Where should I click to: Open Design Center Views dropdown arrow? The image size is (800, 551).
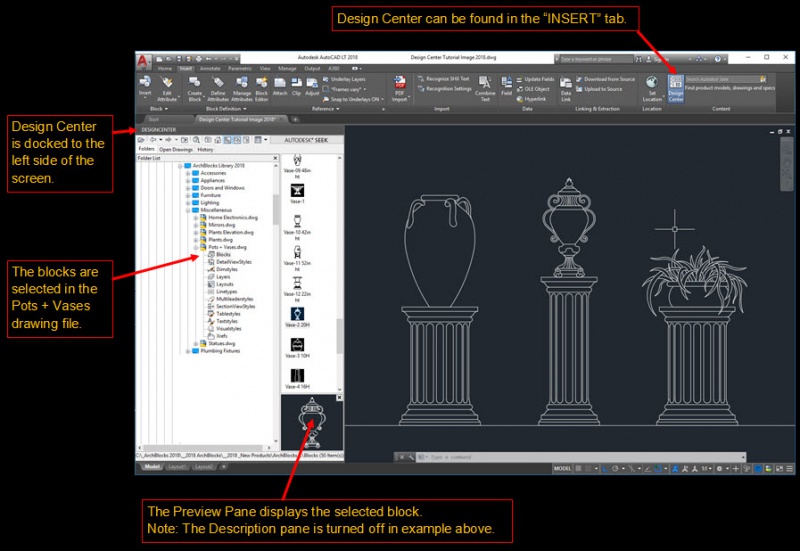(x=266, y=140)
